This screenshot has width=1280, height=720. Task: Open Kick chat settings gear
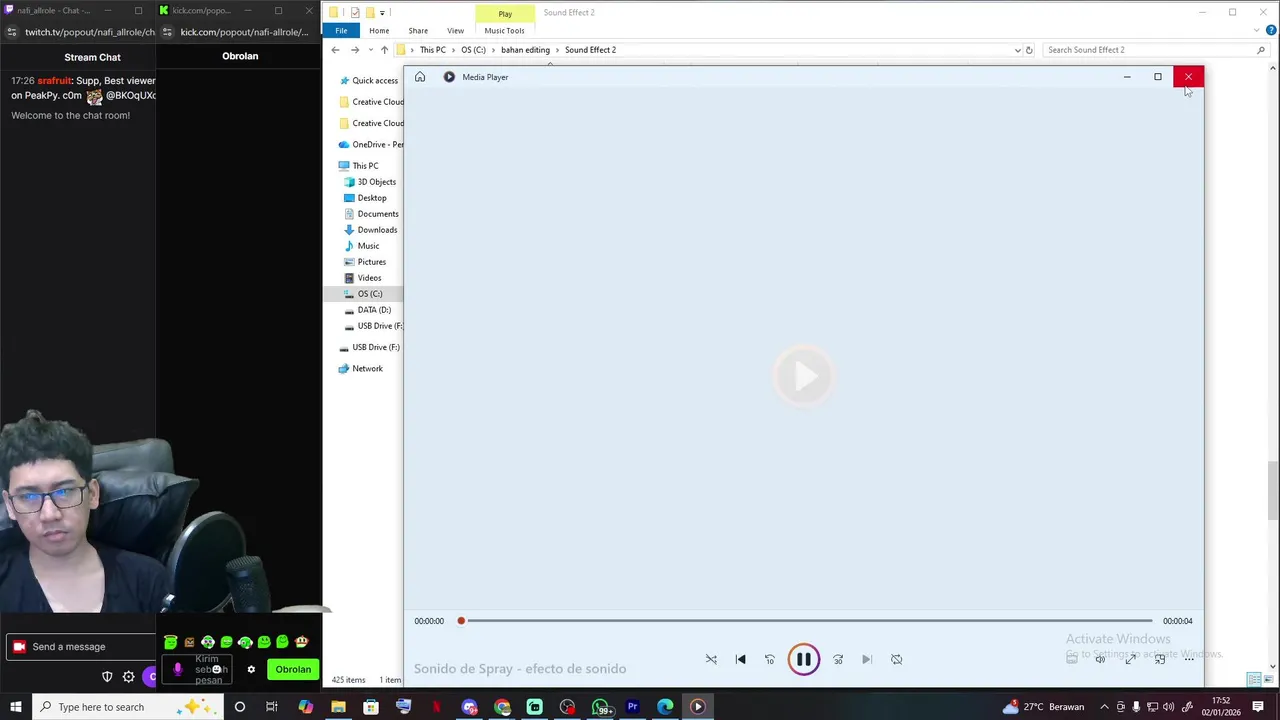click(251, 670)
